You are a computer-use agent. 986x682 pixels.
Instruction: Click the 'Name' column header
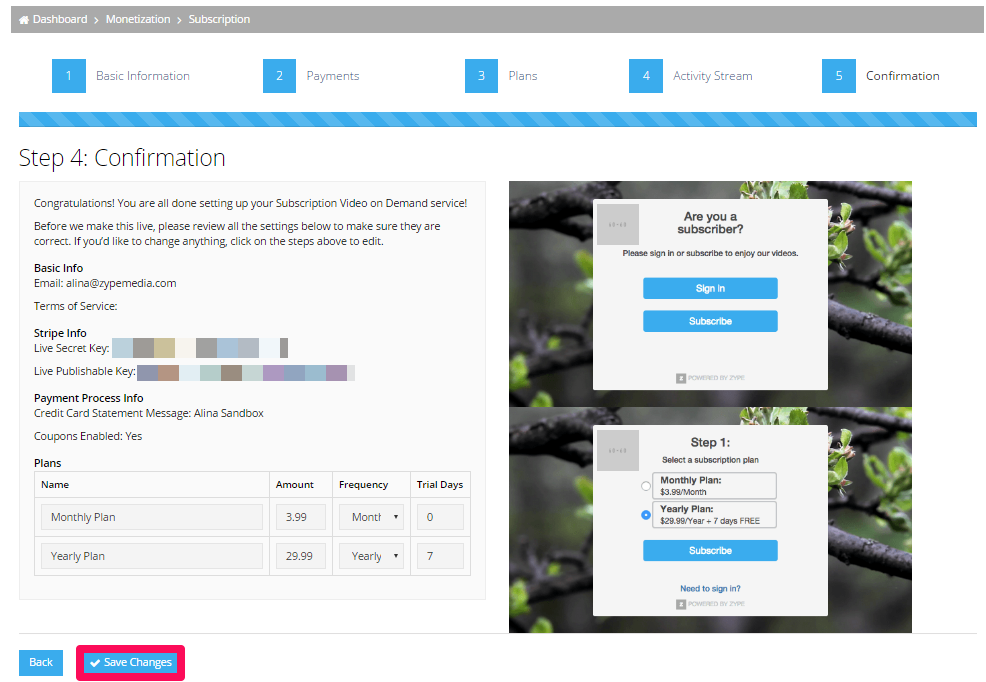(55, 485)
